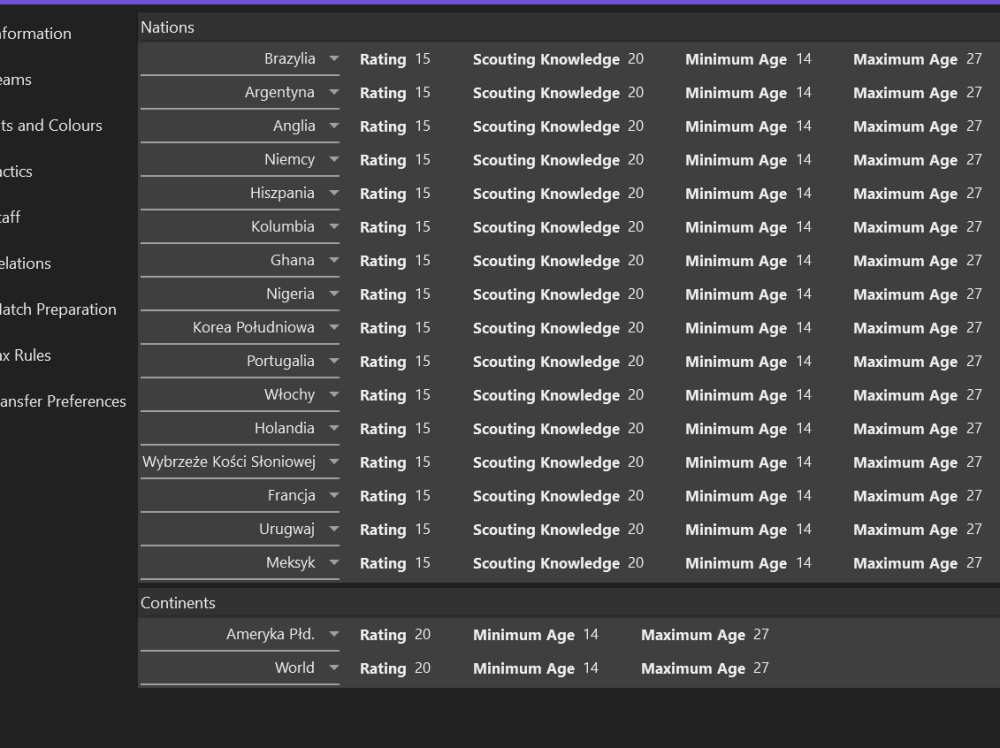Edit Meksyk Maximum Age value 27
This screenshot has height=748, width=1000.
pyautogui.click(x=974, y=562)
